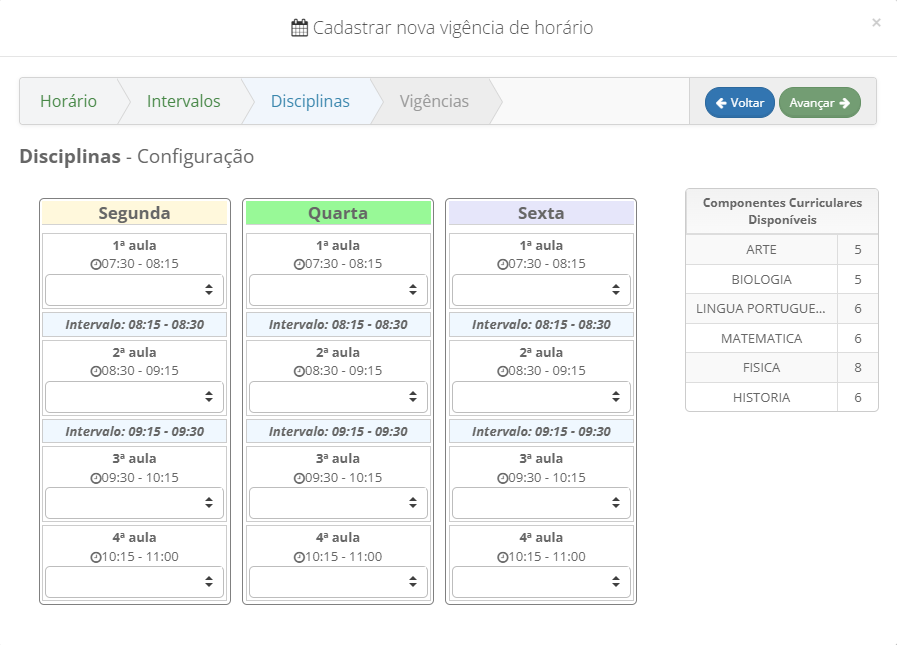This screenshot has height=645, width=897.
Task: Click the count 8 beside FISICA
Action: click(858, 367)
